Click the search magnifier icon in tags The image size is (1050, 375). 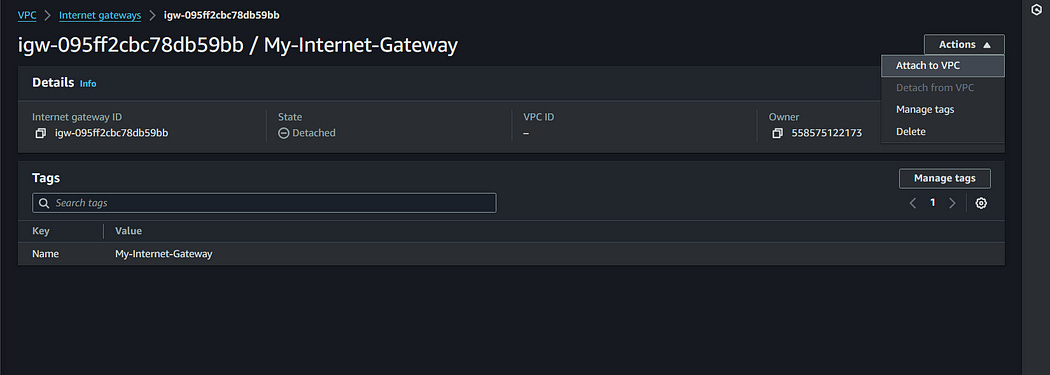coord(44,203)
